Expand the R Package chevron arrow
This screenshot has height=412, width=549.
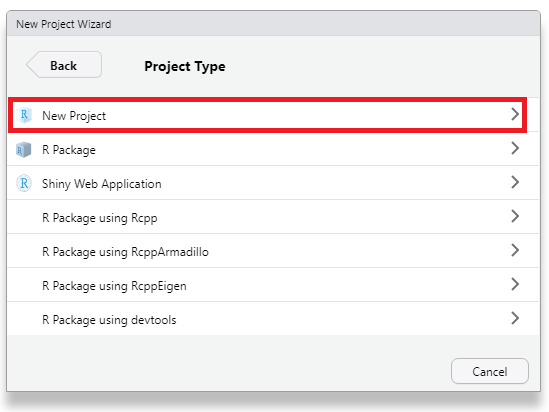coord(515,148)
